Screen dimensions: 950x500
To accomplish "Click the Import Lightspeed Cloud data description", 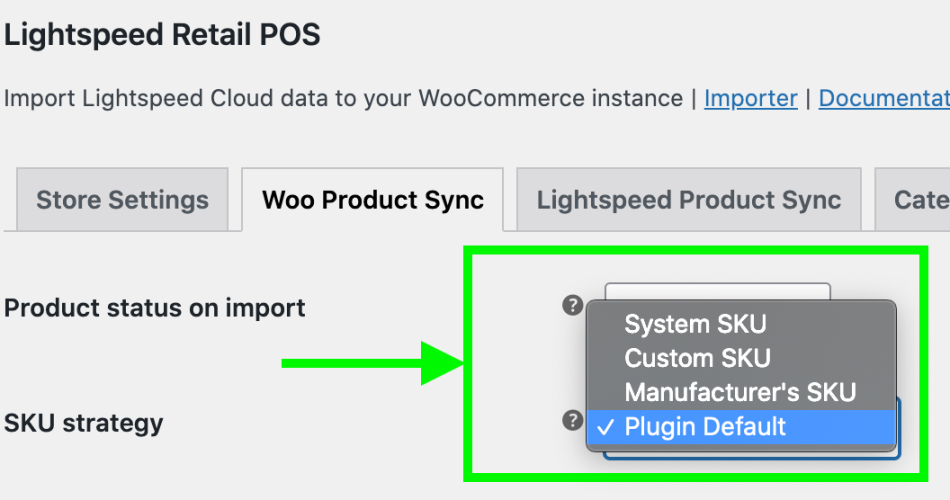I will [x=343, y=98].
